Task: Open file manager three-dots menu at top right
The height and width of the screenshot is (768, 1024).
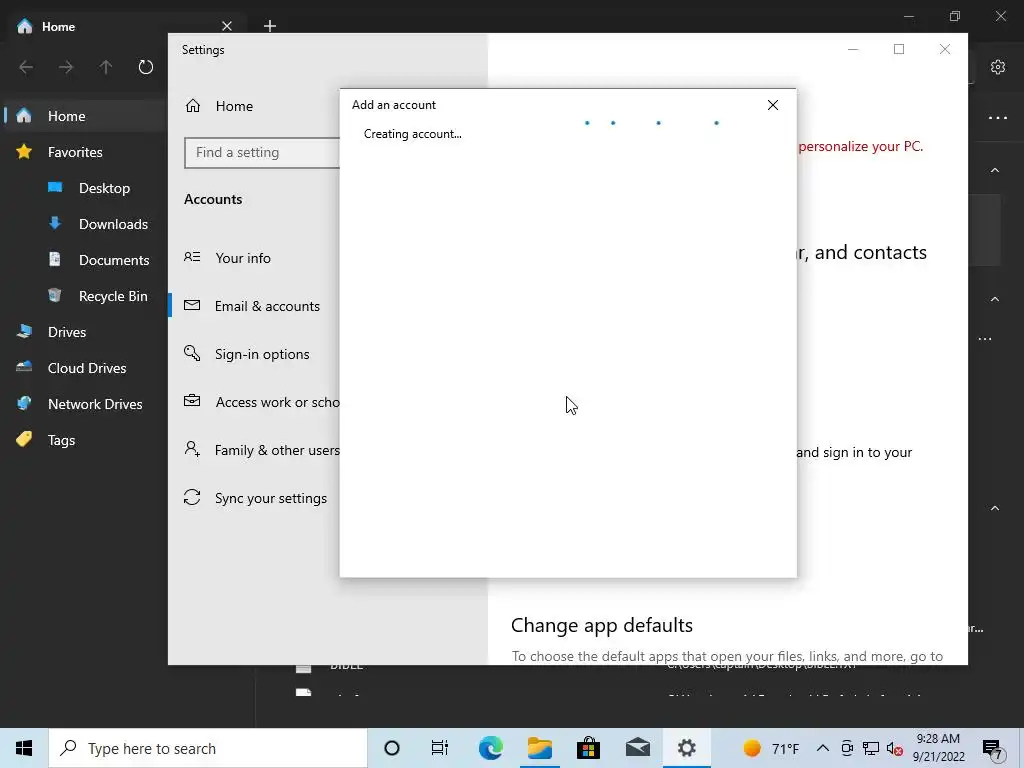Action: (997, 118)
